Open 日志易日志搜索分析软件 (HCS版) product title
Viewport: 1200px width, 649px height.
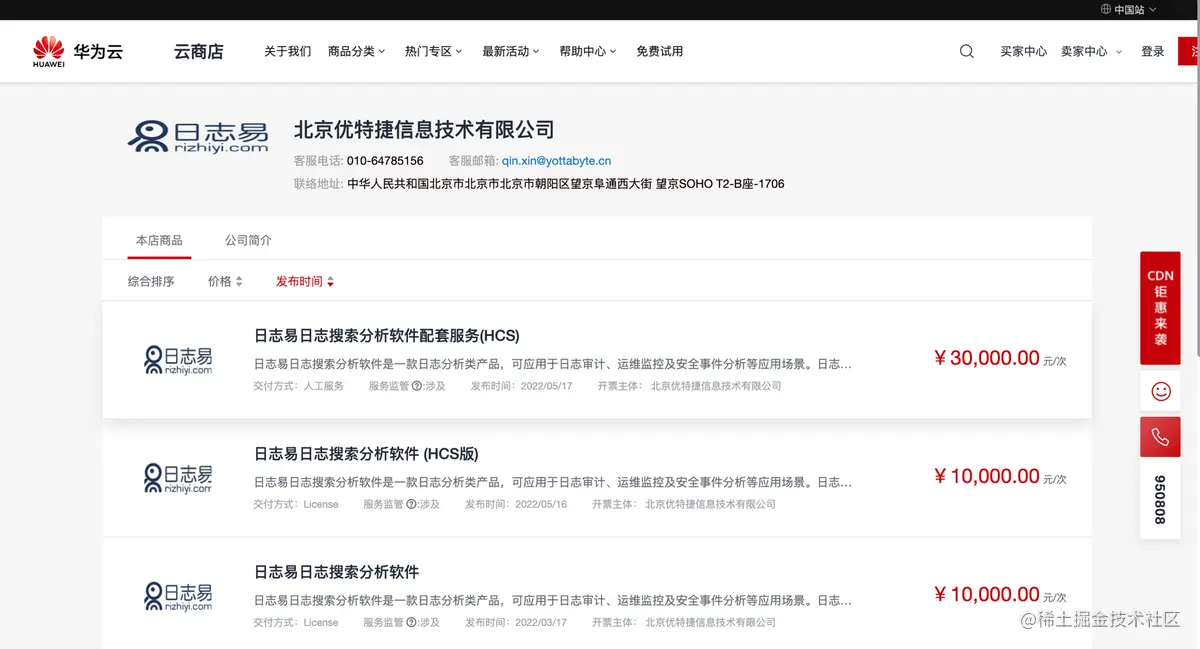tap(366, 453)
